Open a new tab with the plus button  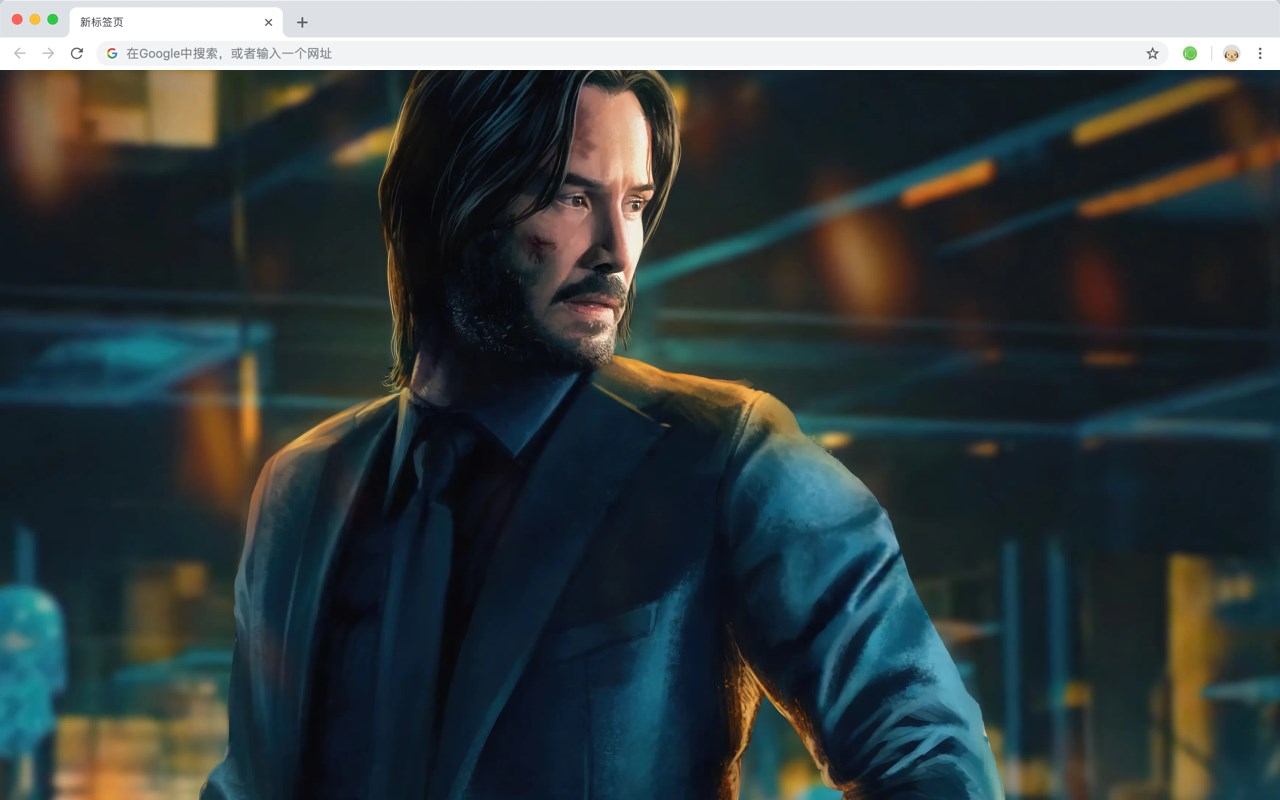[302, 22]
